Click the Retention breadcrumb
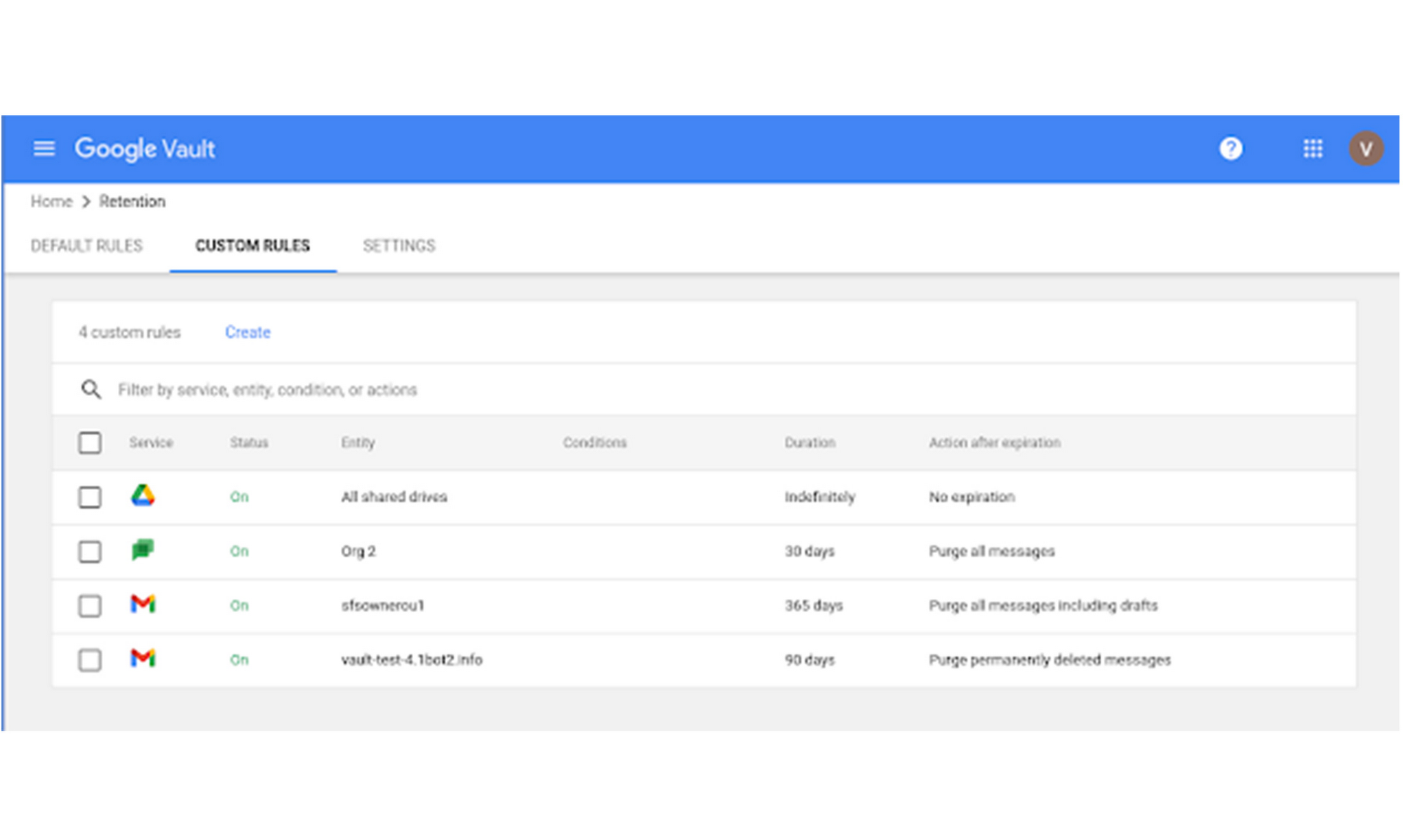This screenshot has height=840, width=1403. pyautogui.click(x=132, y=201)
